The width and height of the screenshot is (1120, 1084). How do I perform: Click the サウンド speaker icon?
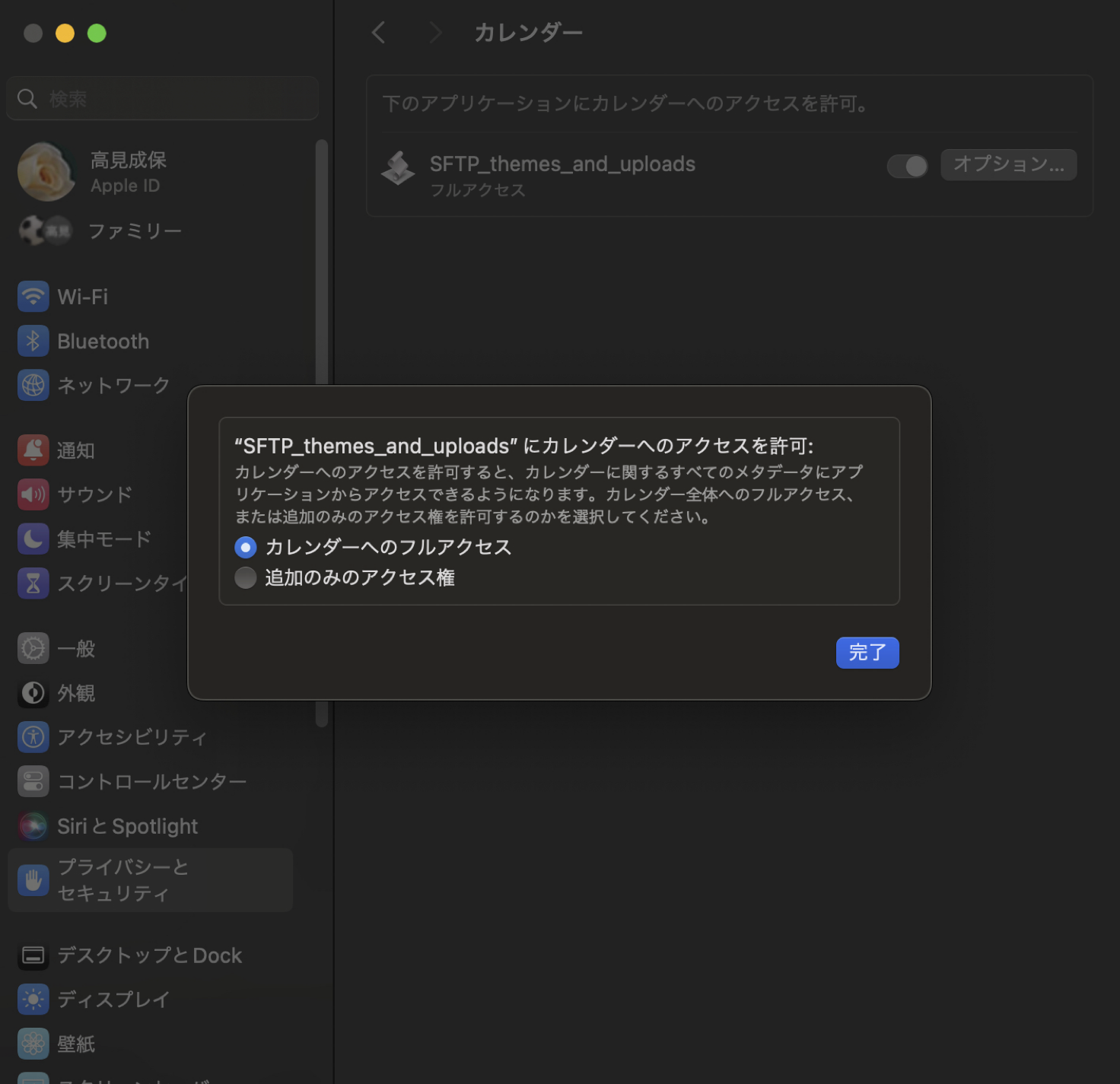point(33,494)
